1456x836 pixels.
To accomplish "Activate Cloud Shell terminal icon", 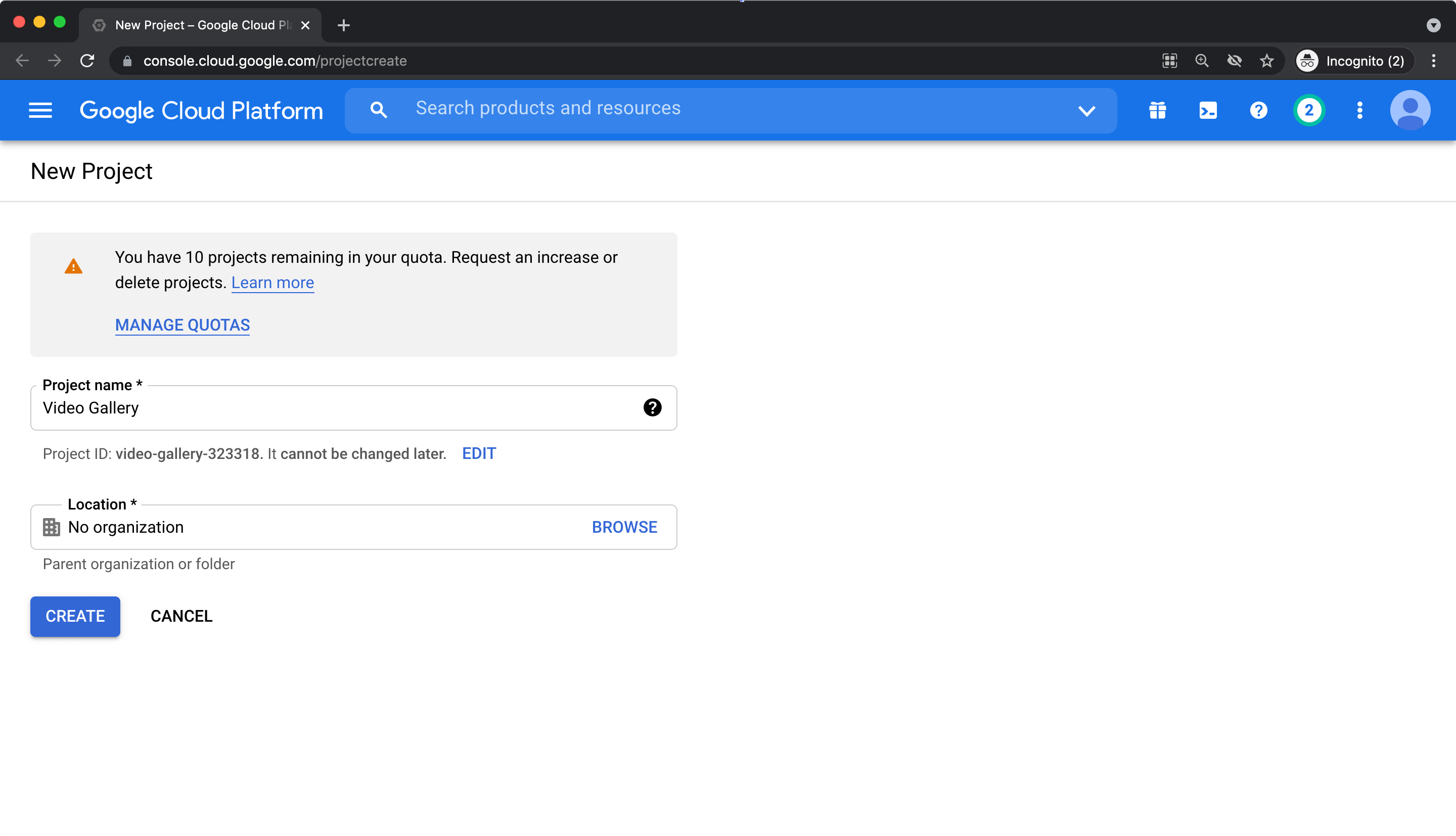I will (1208, 110).
